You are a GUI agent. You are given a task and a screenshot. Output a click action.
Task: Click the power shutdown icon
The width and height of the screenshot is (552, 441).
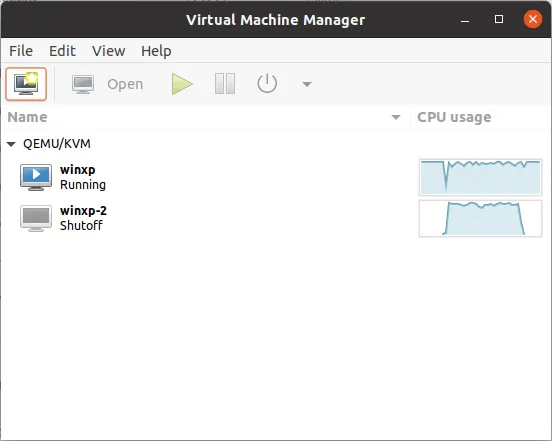point(267,84)
